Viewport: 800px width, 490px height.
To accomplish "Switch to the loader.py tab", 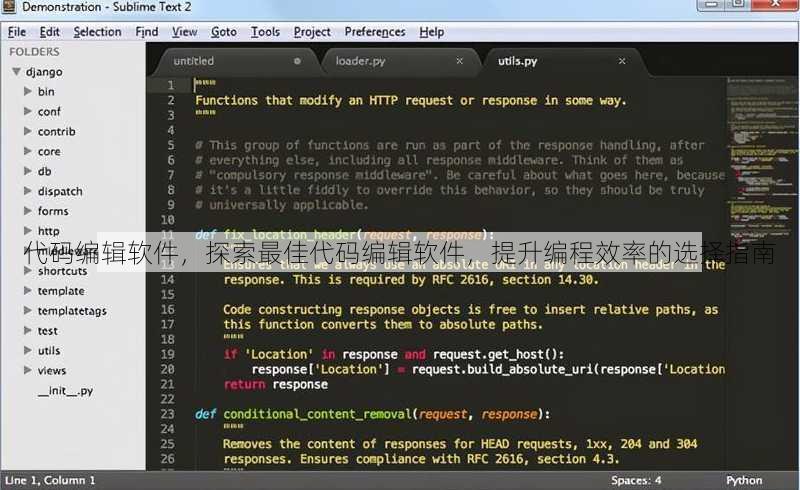I will [401, 61].
